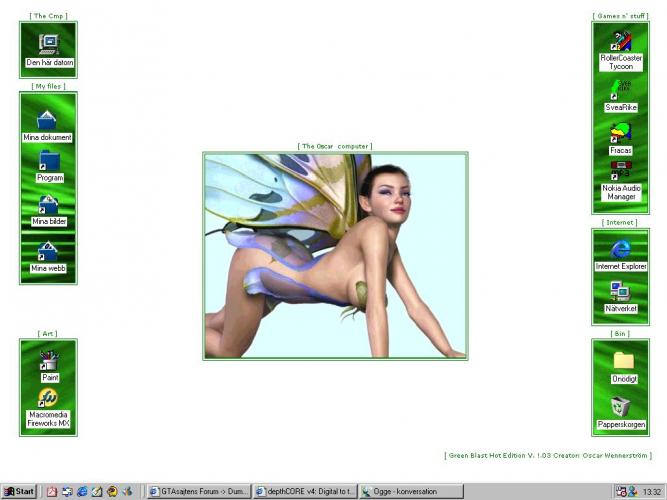Launch the Fracas game icon

[621, 133]
